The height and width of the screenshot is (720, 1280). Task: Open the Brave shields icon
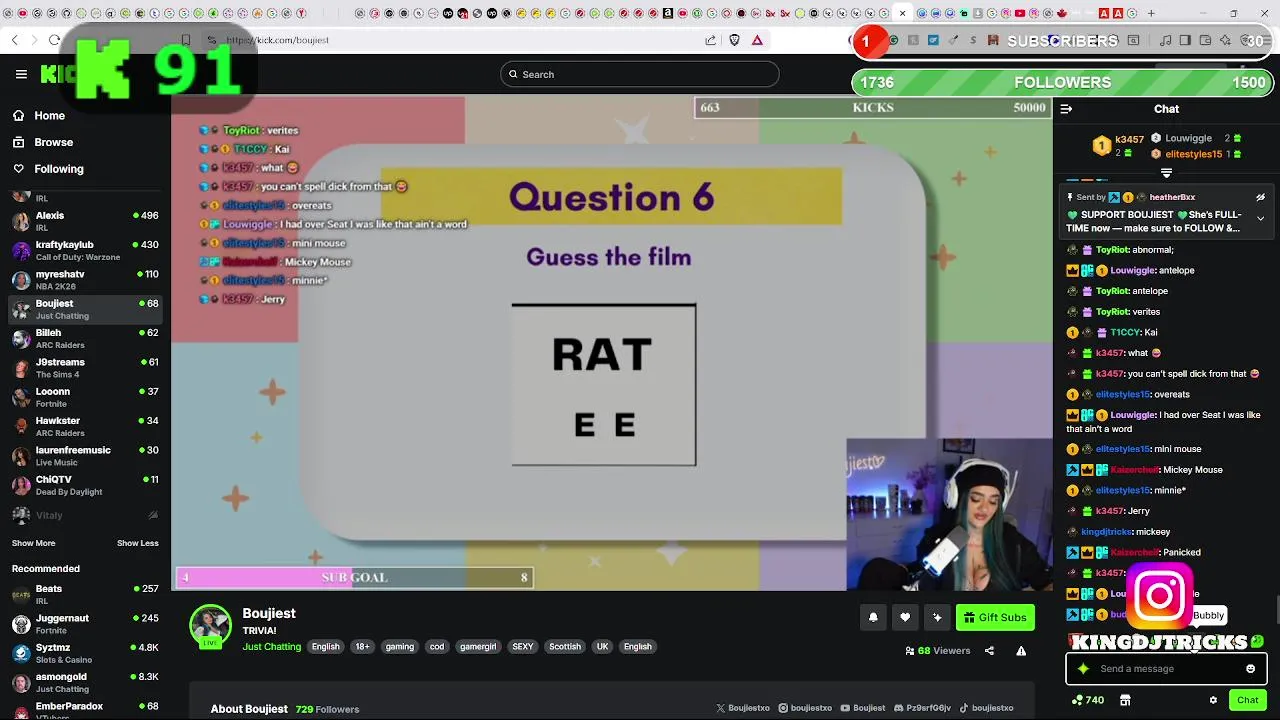click(x=734, y=40)
